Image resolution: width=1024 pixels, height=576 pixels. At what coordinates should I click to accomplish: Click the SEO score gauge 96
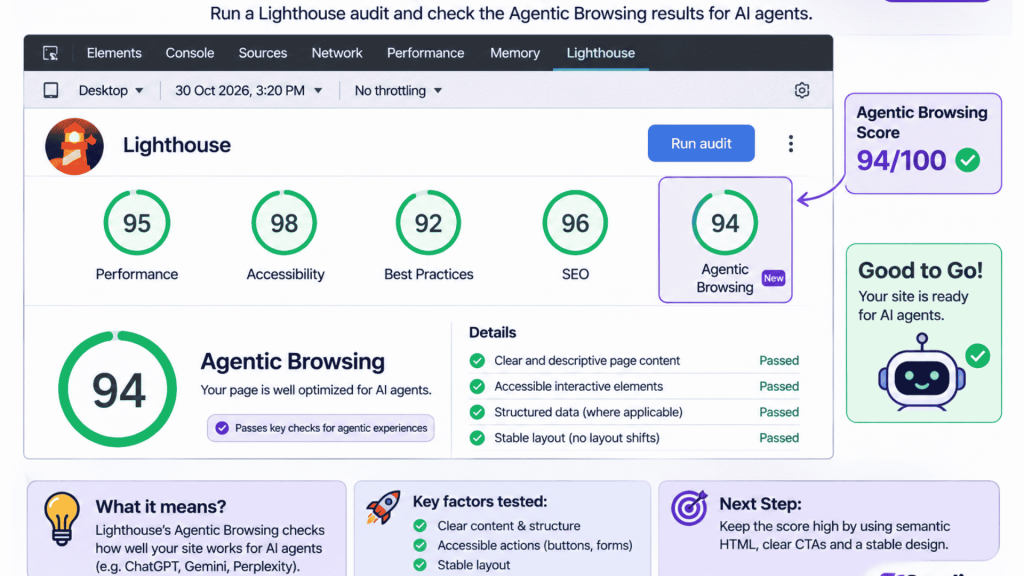pyautogui.click(x=575, y=223)
